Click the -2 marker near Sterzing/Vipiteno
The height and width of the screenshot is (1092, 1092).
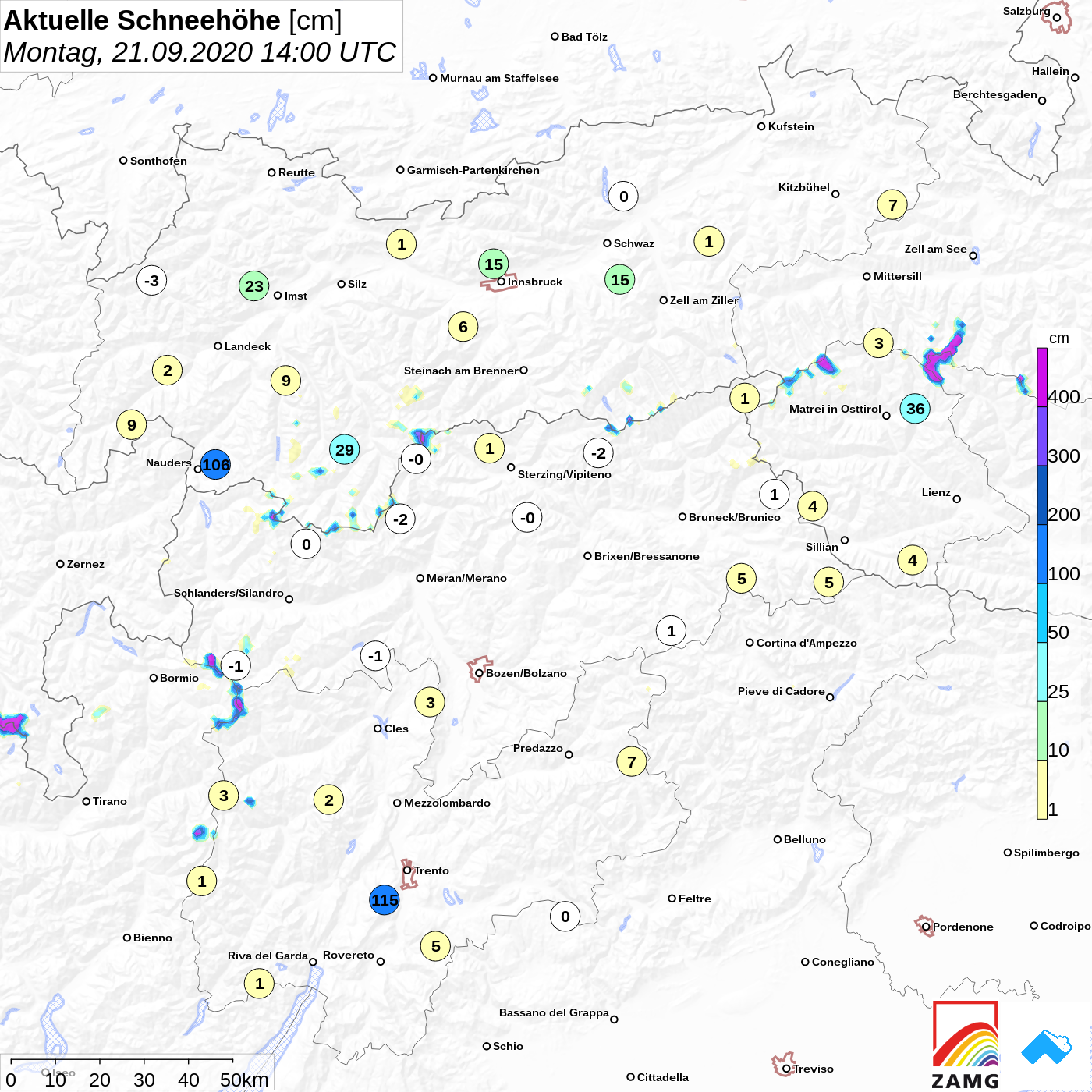point(598,453)
